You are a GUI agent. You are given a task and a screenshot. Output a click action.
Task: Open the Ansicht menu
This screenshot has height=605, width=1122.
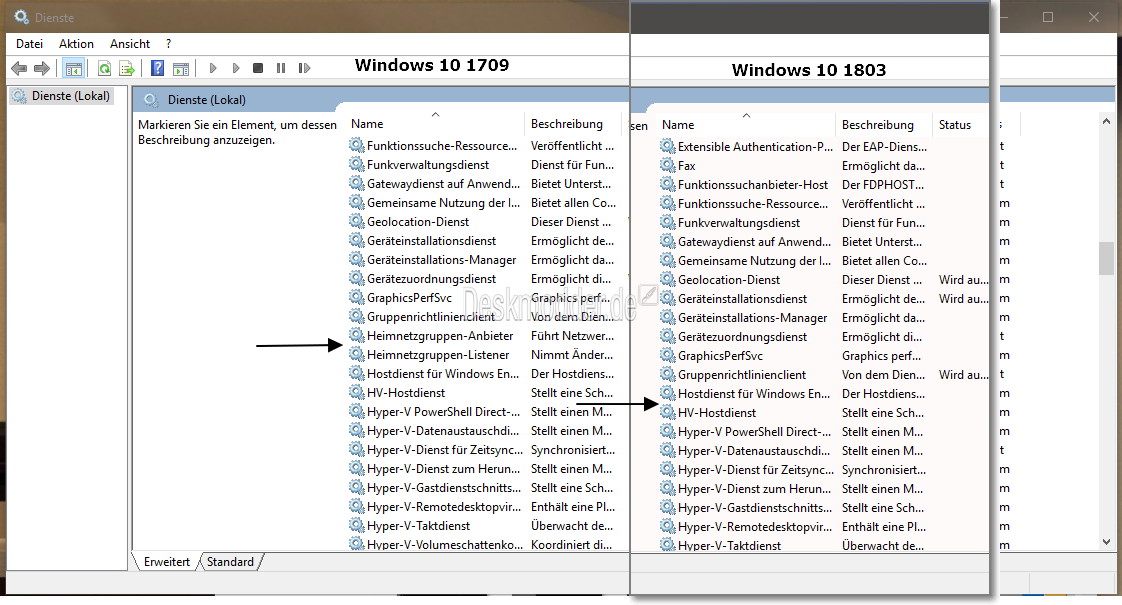130,44
